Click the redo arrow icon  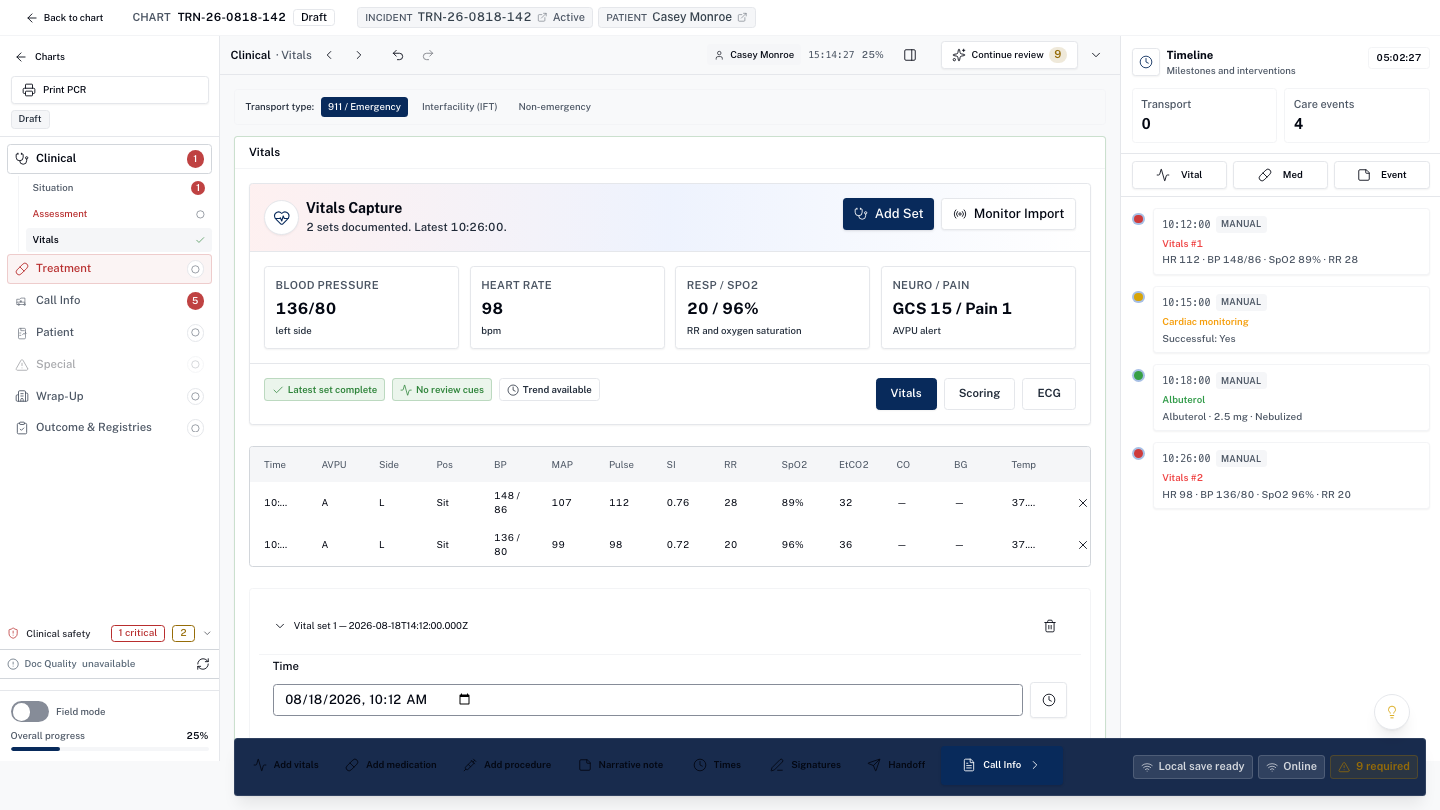428,55
